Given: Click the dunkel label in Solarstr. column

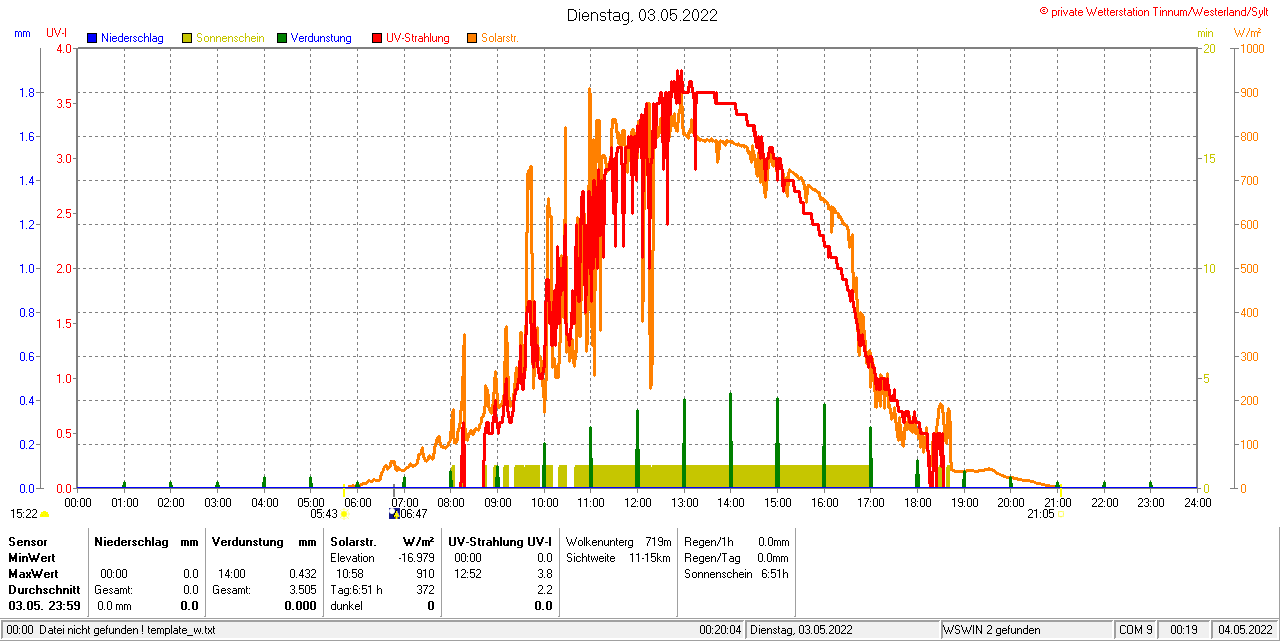Looking at the screenshot, I should (x=346, y=606).
